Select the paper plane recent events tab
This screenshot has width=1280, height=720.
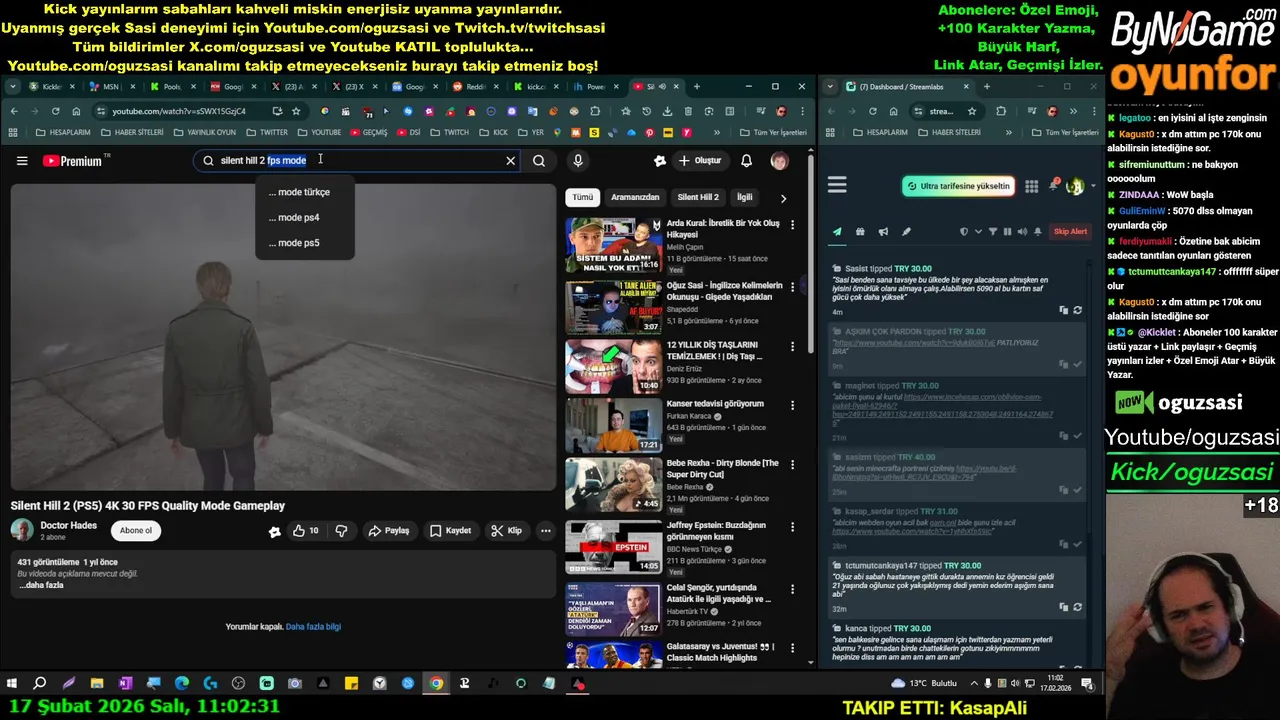point(837,232)
